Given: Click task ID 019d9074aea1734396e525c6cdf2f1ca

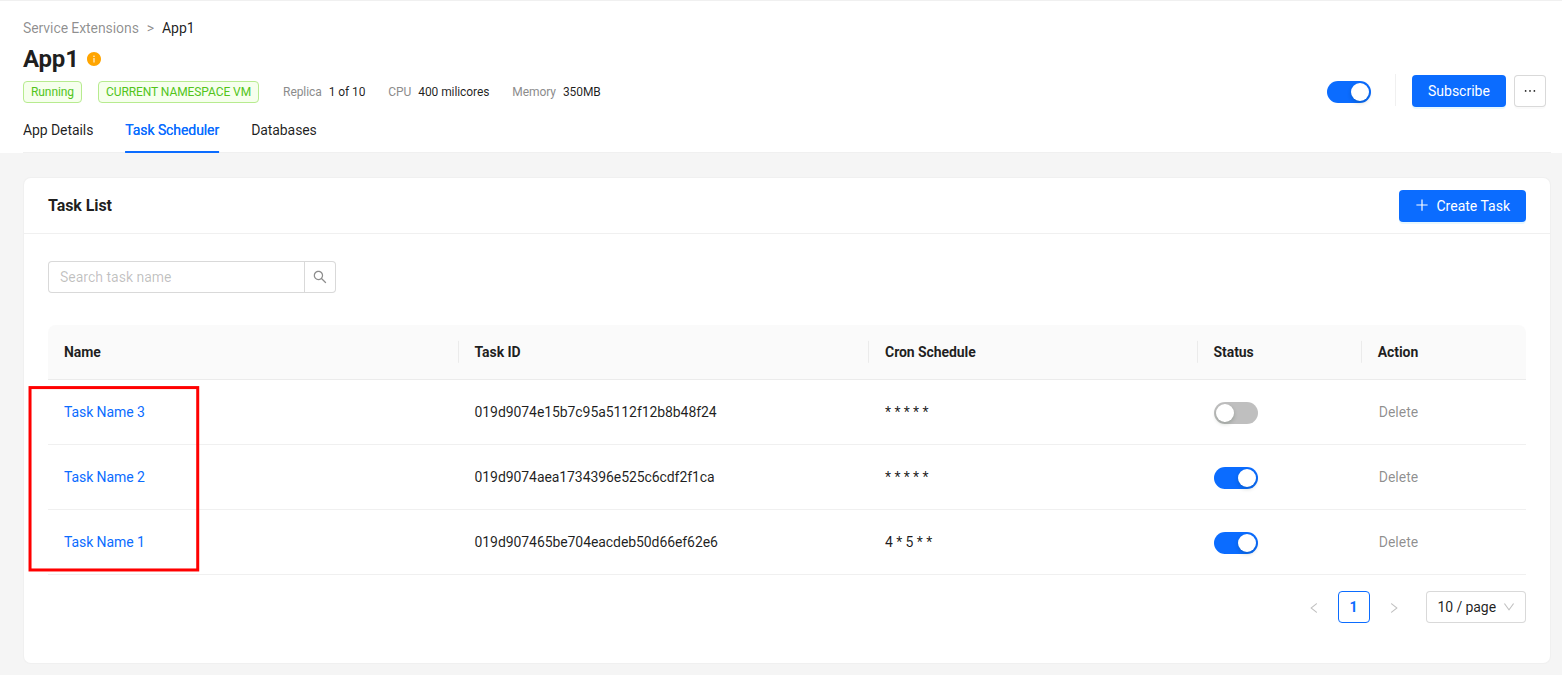Looking at the screenshot, I should coord(594,477).
